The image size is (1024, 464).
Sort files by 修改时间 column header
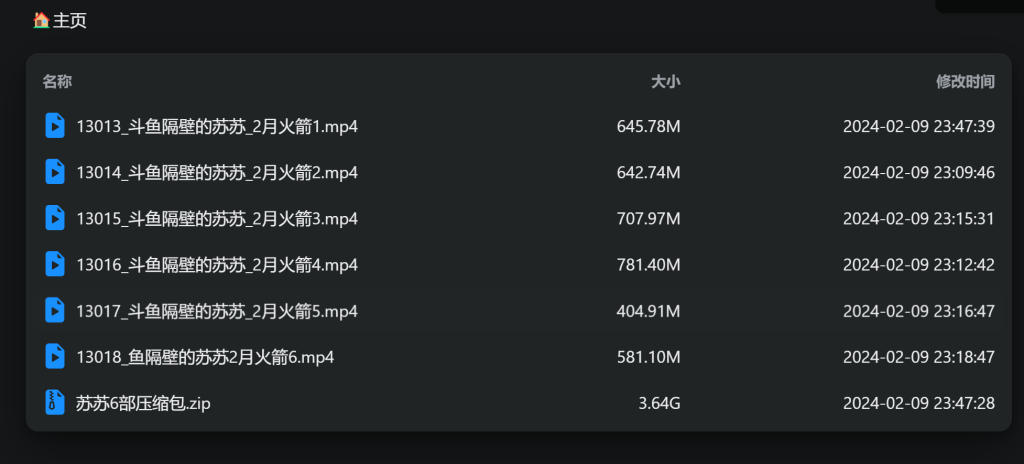click(x=965, y=82)
